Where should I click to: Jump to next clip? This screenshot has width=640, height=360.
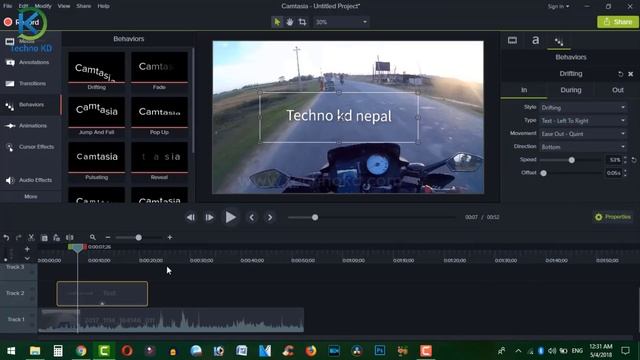point(270,218)
